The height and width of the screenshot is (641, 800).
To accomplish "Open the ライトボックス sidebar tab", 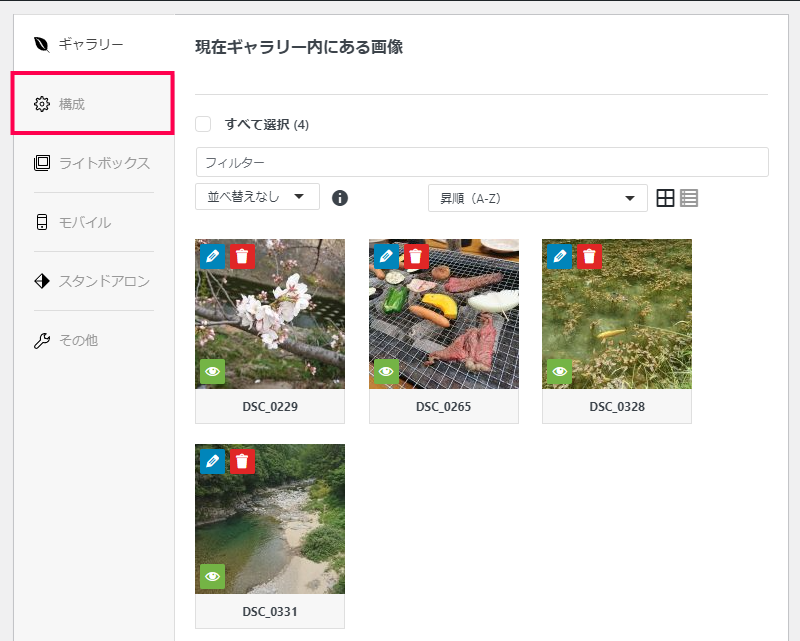I will [x=93, y=163].
